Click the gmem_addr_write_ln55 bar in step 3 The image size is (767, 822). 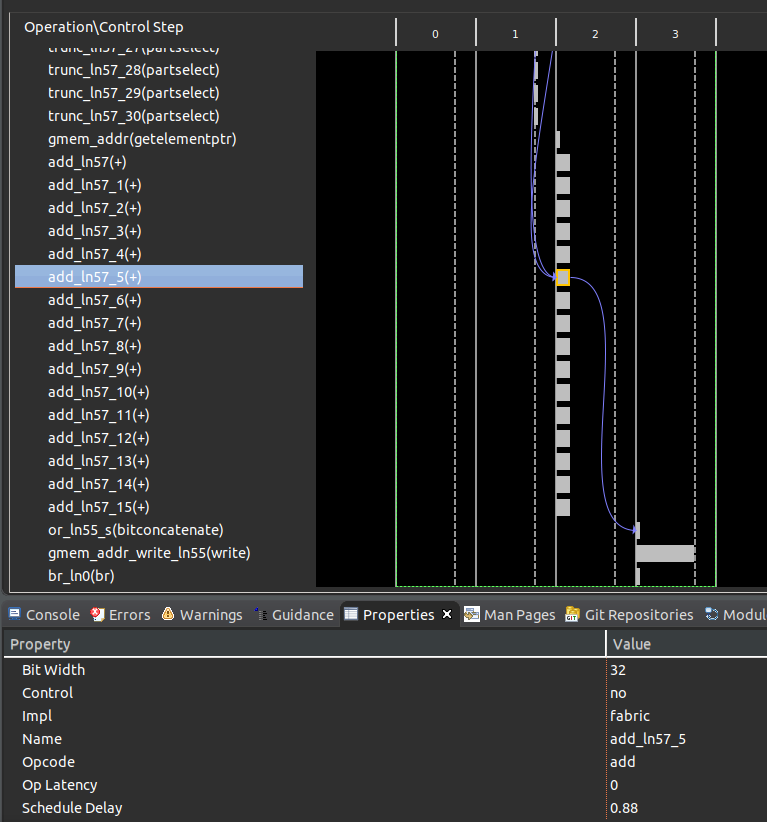click(665, 553)
